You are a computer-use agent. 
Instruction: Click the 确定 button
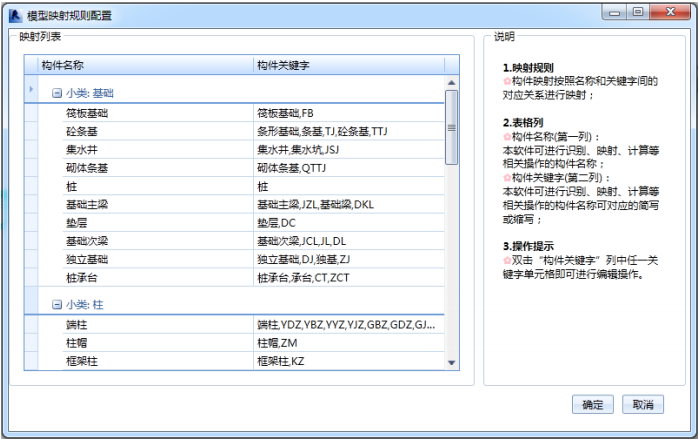[592, 405]
